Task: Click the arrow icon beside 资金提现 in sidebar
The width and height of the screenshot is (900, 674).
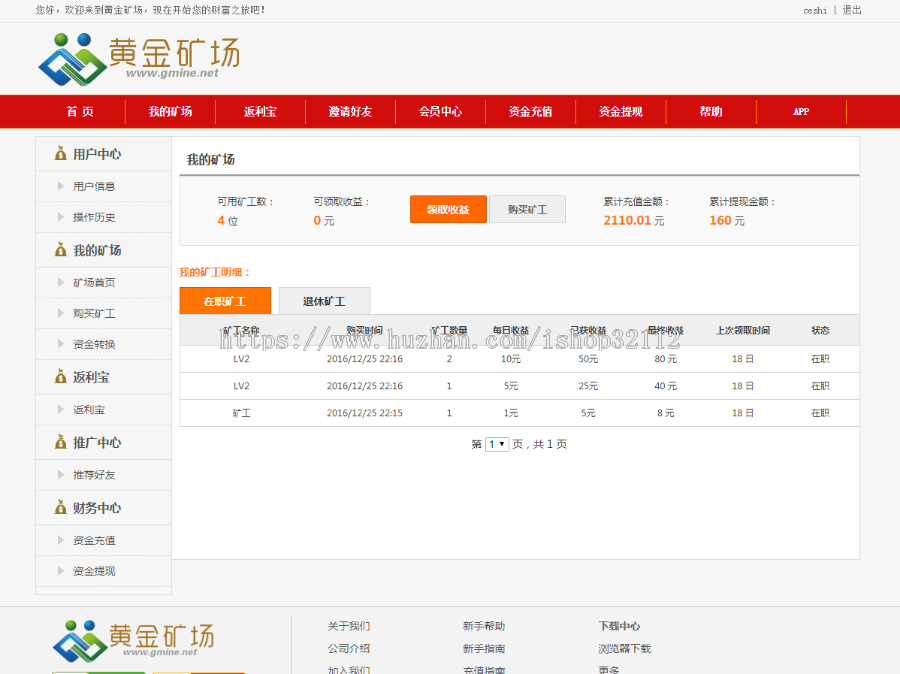Action: [x=60, y=571]
